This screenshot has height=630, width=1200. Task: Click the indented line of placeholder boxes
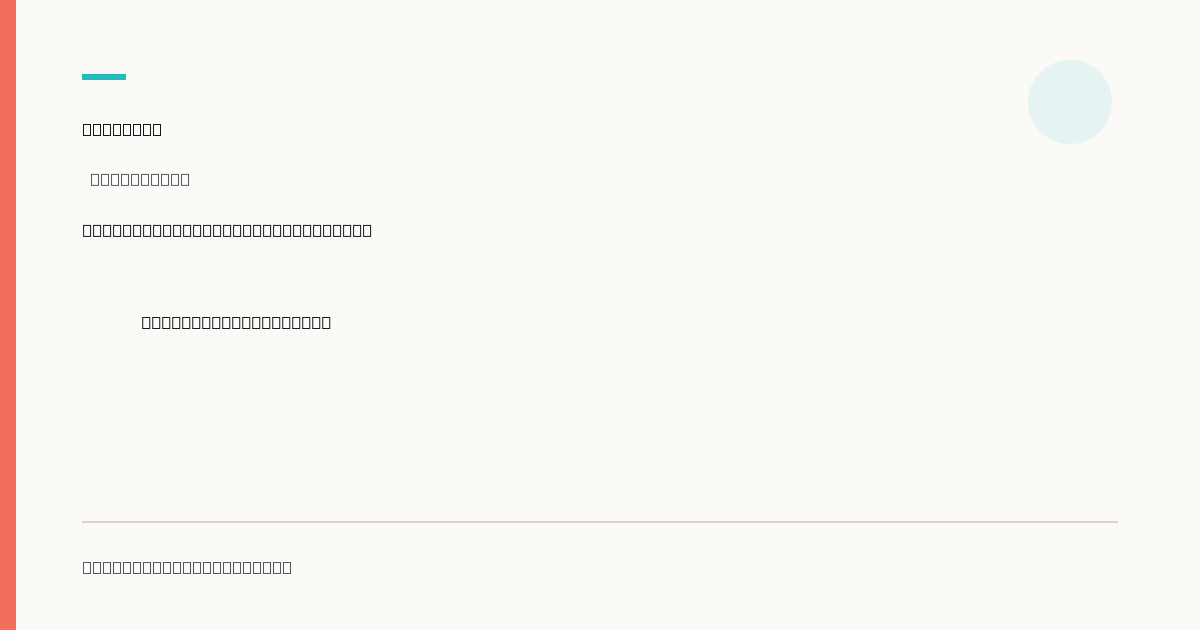(236, 322)
